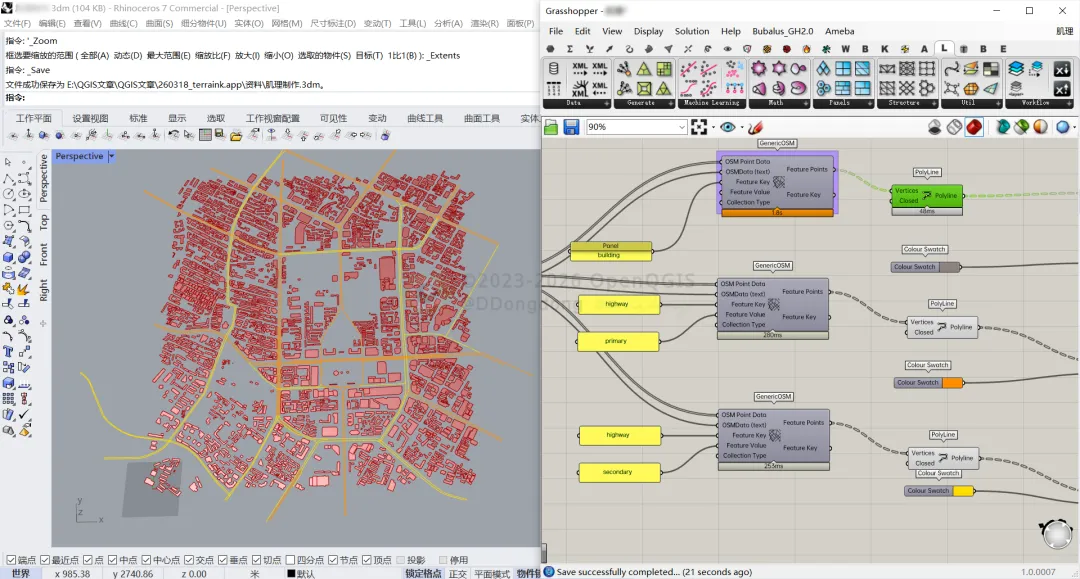
Task: Open the Perspective viewport dropdown arrow
Action: pyautogui.click(x=112, y=156)
